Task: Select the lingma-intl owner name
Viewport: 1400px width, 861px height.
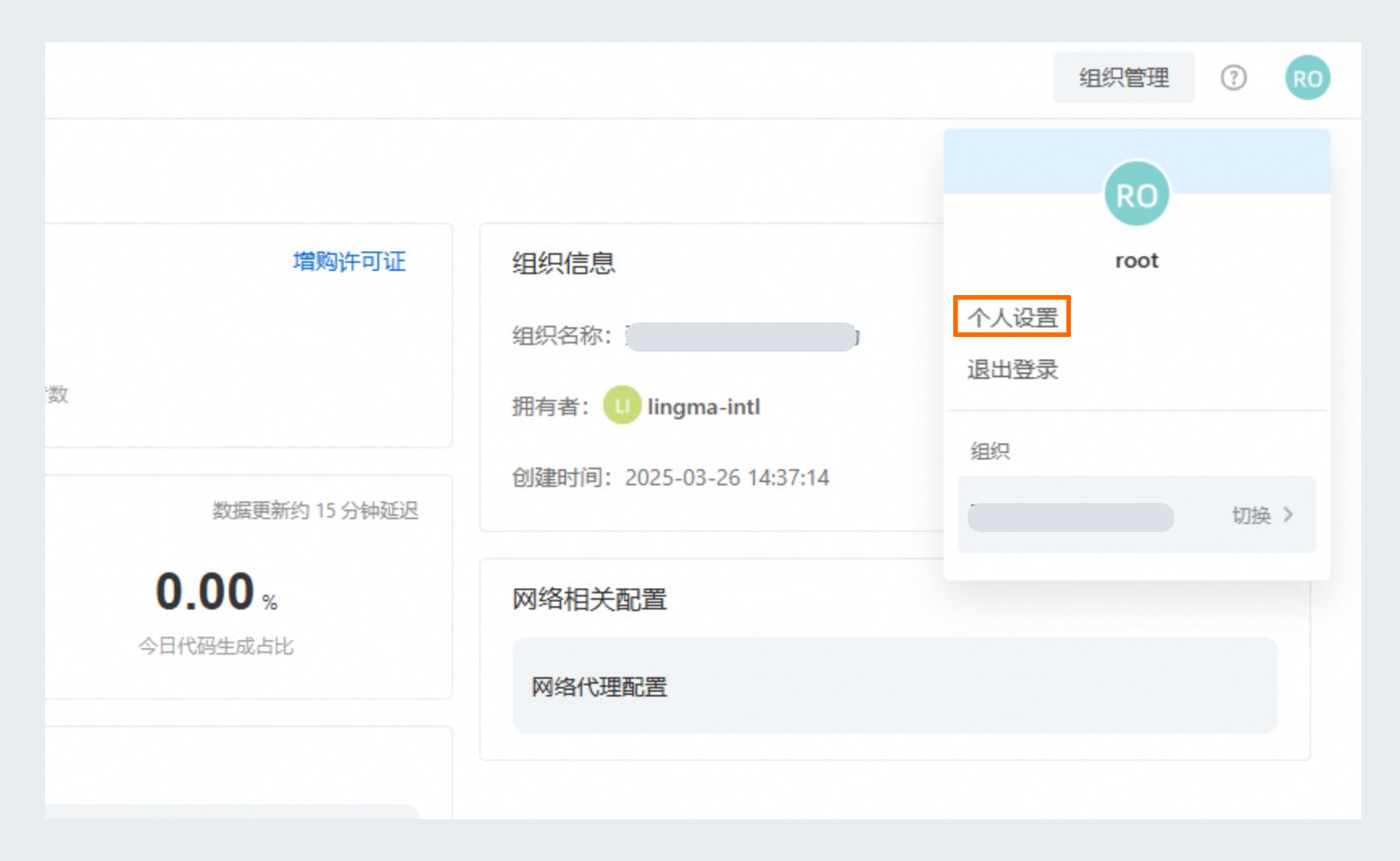Action: click(x=704, y=407)
